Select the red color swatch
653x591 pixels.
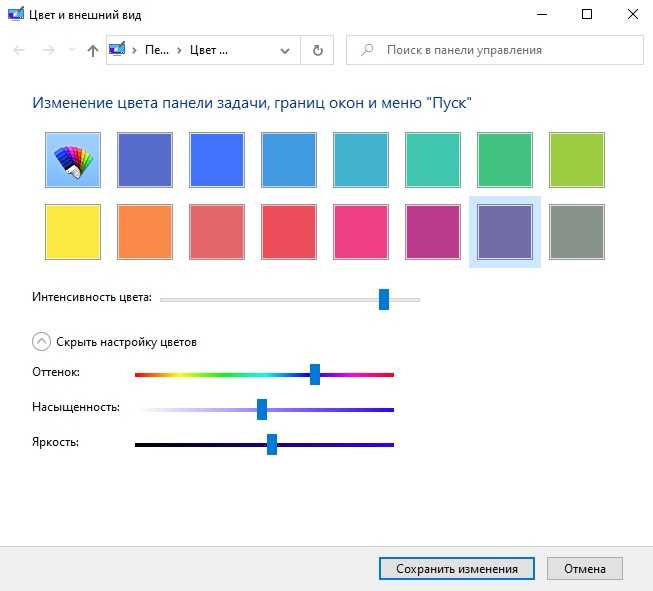tap(289, 232)
